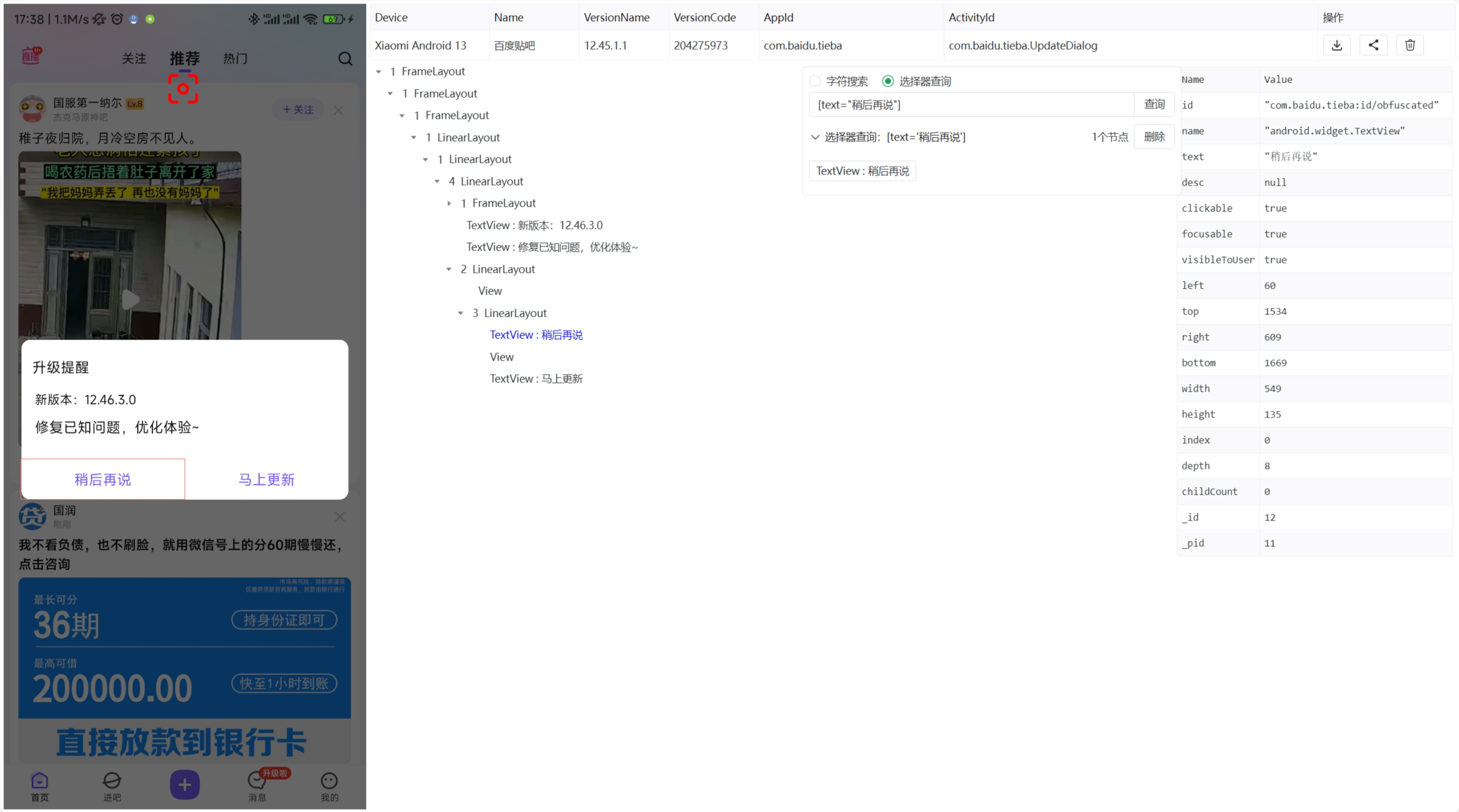Click the trash delete icon

point(1410,45)
